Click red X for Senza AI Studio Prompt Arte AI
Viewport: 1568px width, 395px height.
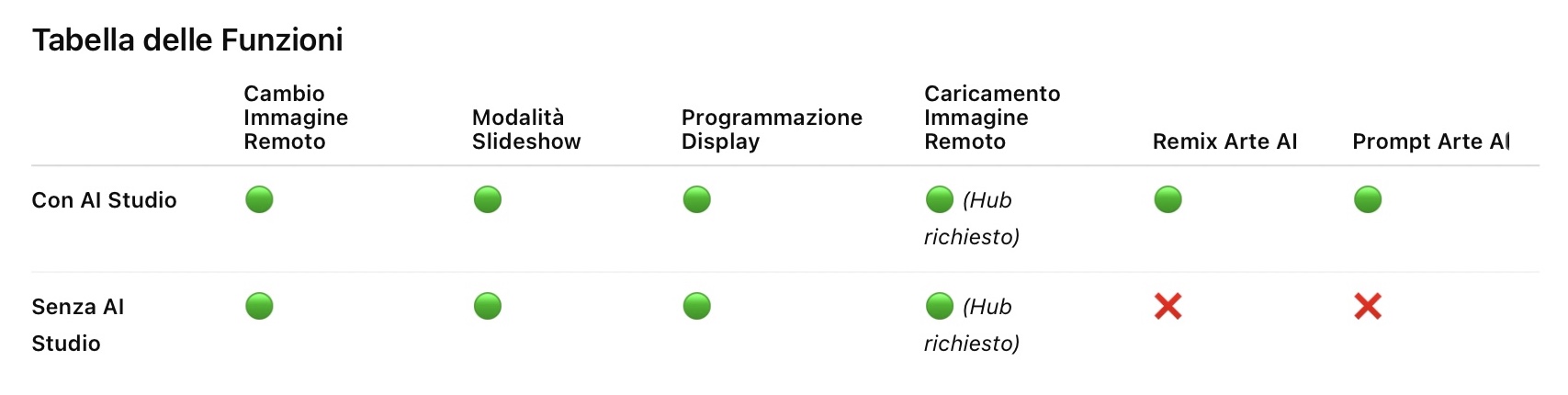tap(1368, 306)
